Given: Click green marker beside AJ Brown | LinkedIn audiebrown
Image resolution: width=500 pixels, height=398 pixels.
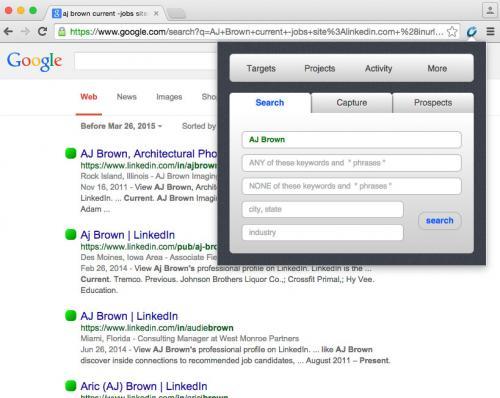Looking at the screenshot, I should pos(71,315).
